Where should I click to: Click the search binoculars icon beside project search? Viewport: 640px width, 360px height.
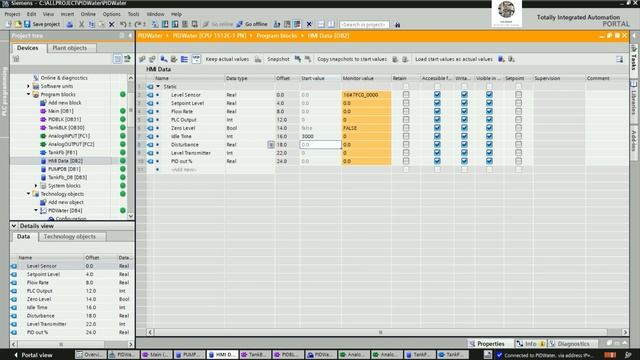coord(398,24)
